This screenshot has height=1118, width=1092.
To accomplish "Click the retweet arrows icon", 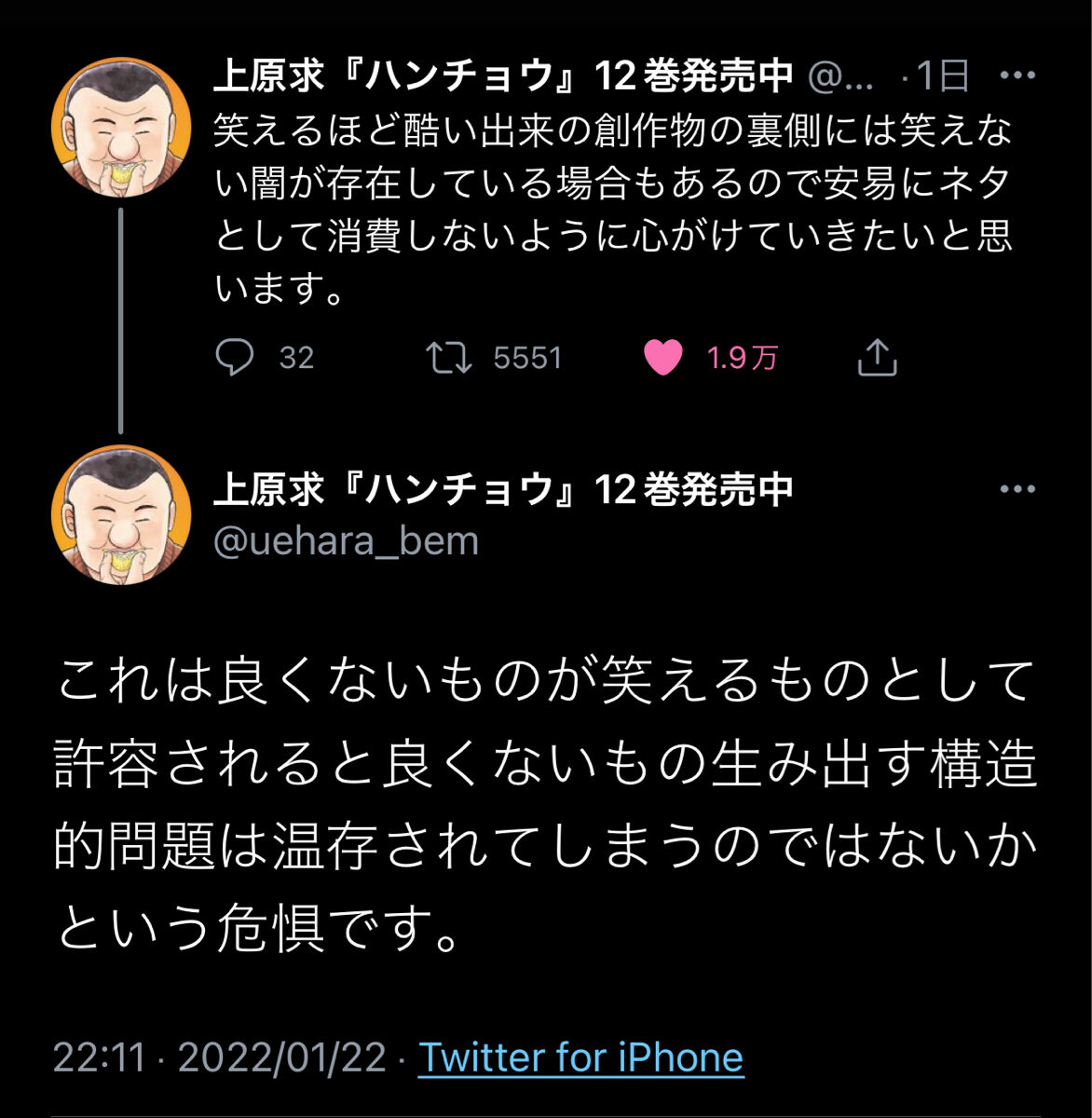I will (x=449, y=357).
